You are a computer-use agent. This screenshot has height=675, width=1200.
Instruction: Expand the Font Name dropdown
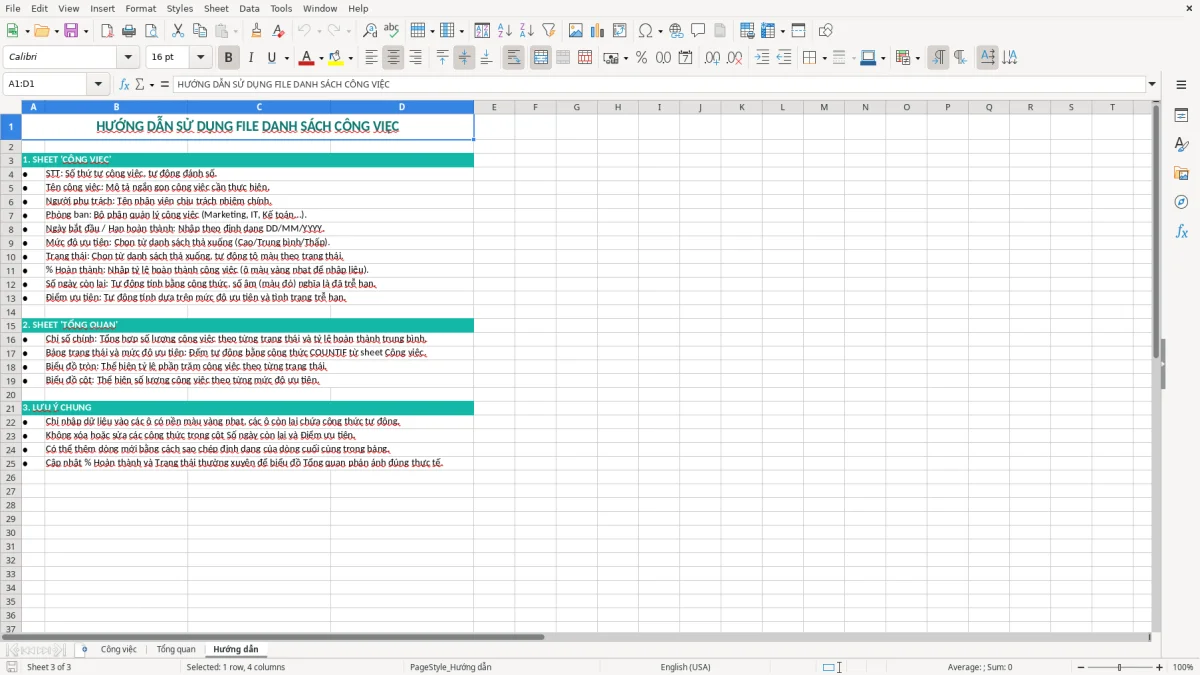(x=129, y=58)
